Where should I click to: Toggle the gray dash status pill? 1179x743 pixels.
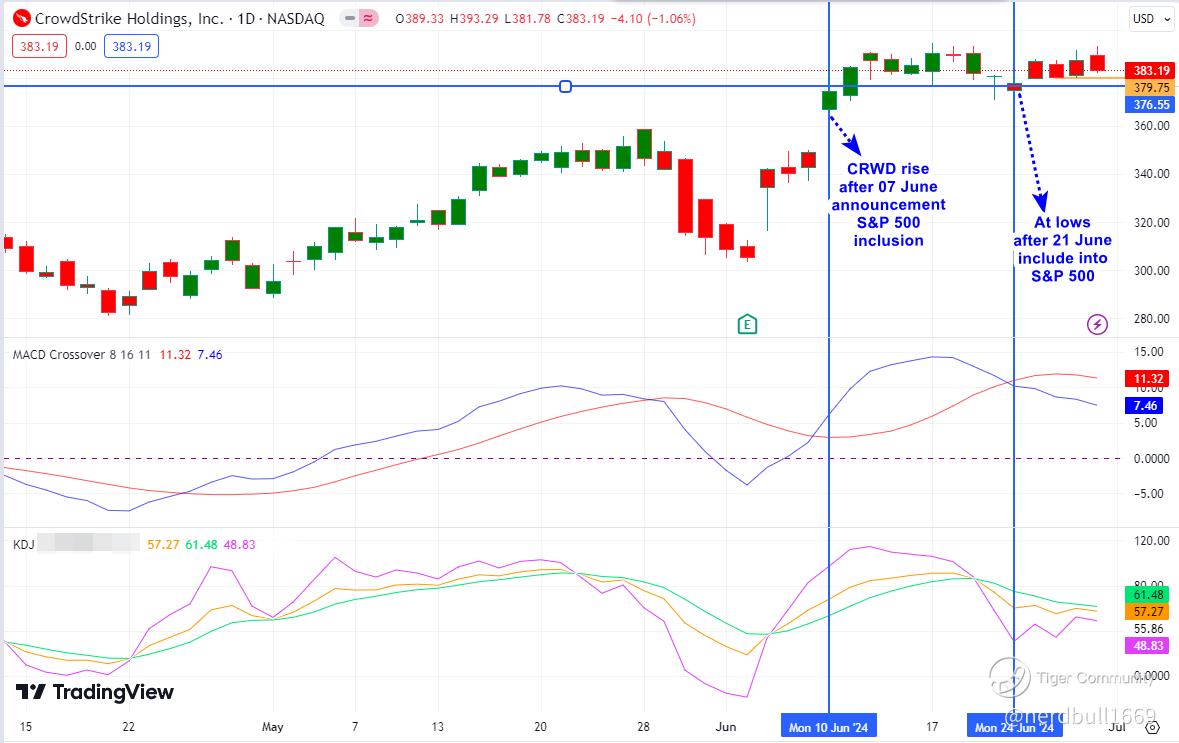349,19
